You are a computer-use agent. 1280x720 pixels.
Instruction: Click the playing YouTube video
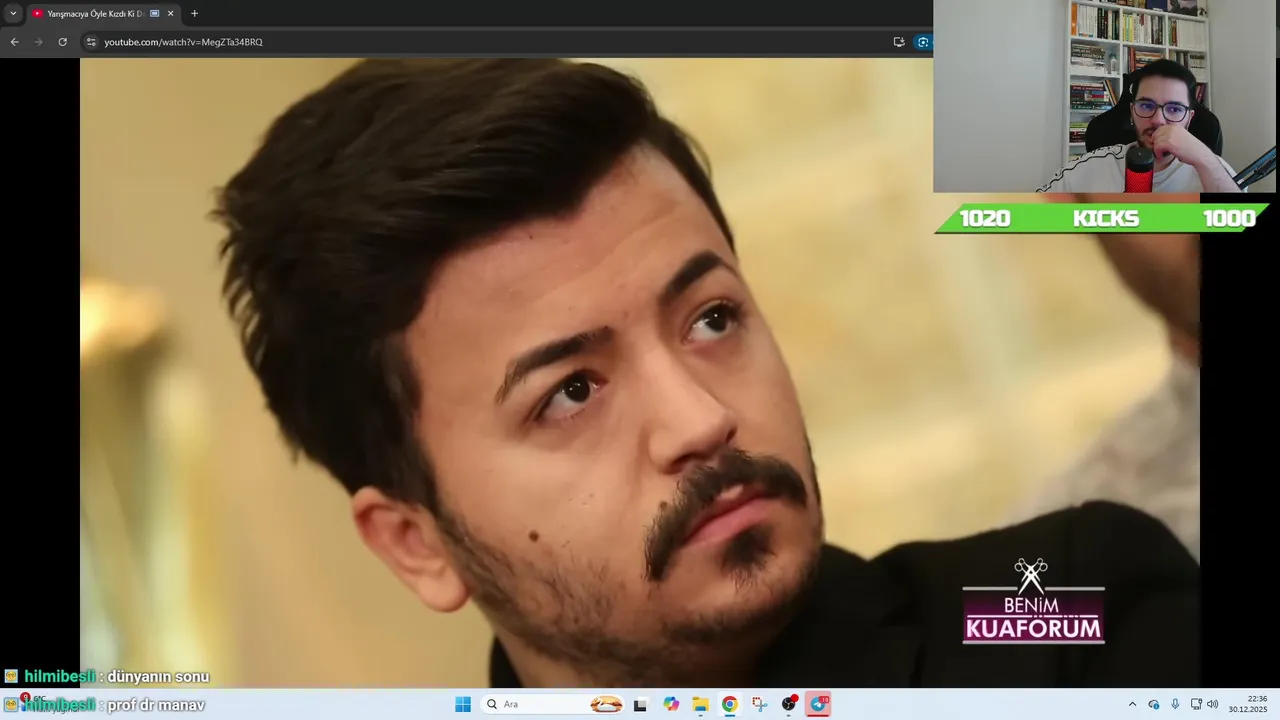[640, 372]
